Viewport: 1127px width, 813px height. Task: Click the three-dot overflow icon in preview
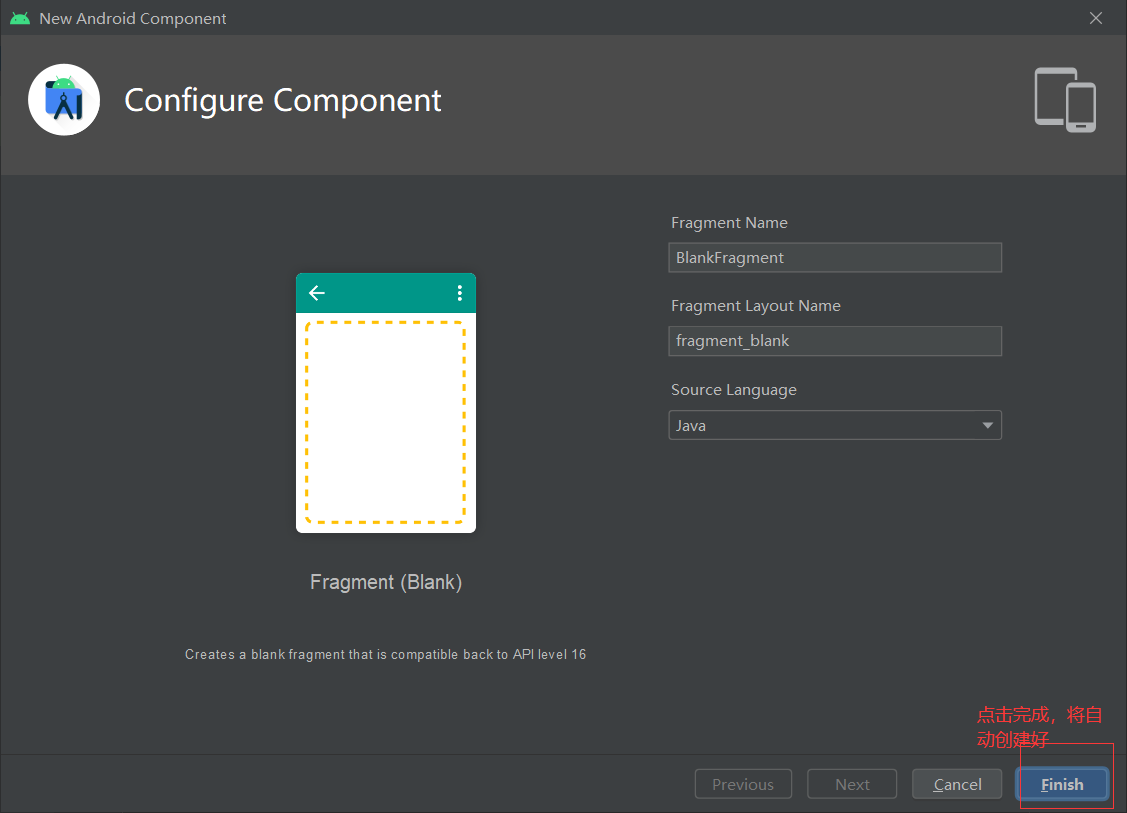pyautogui.click(x=459, y=293)
